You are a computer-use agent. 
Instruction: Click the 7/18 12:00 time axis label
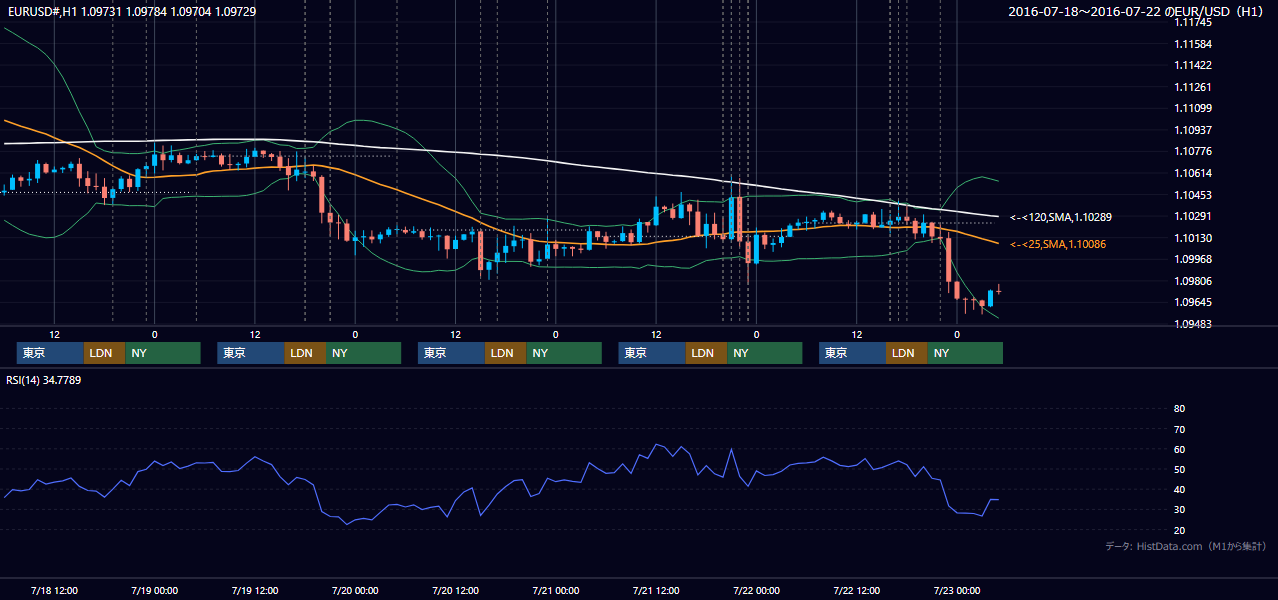pos(54,590)
